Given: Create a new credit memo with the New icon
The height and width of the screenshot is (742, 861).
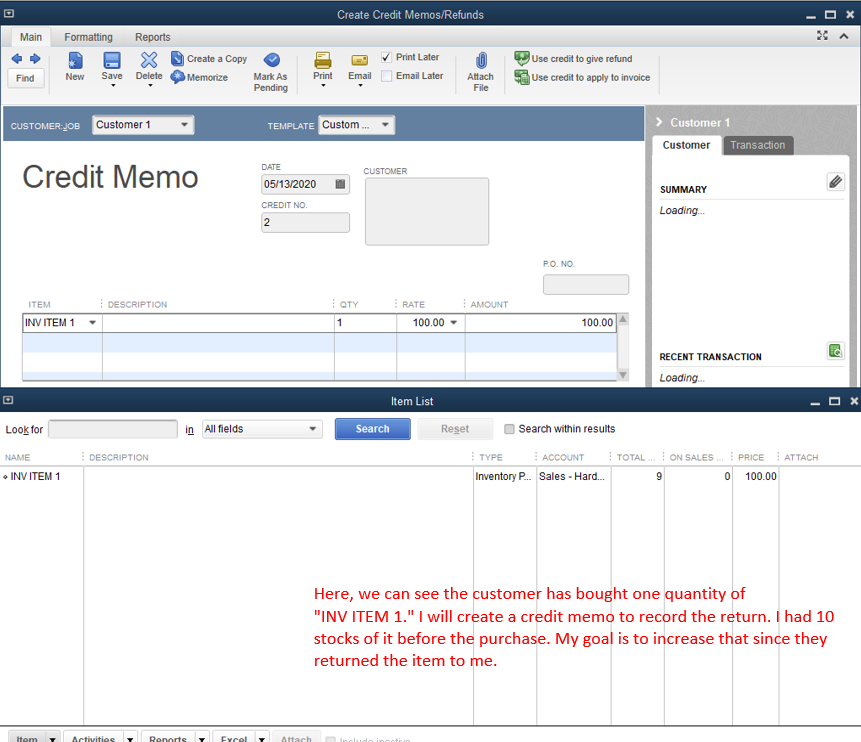Looking at the screenshot, I should 75,60.
